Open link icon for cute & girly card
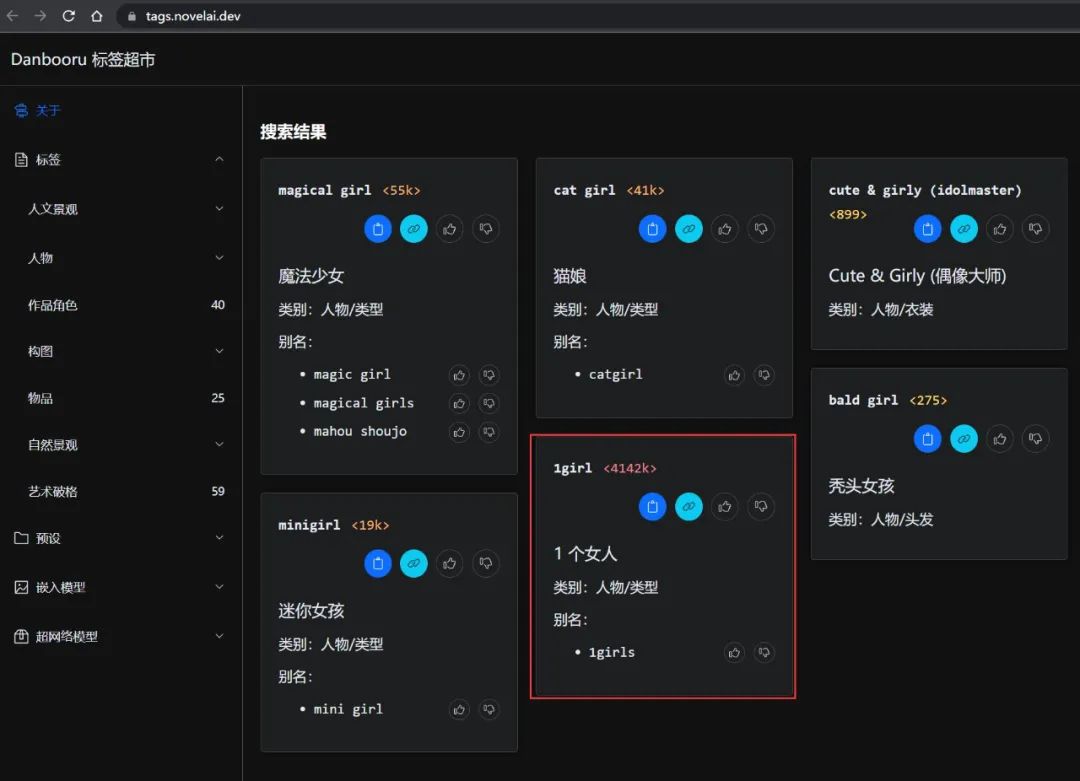 coord(964,229)
